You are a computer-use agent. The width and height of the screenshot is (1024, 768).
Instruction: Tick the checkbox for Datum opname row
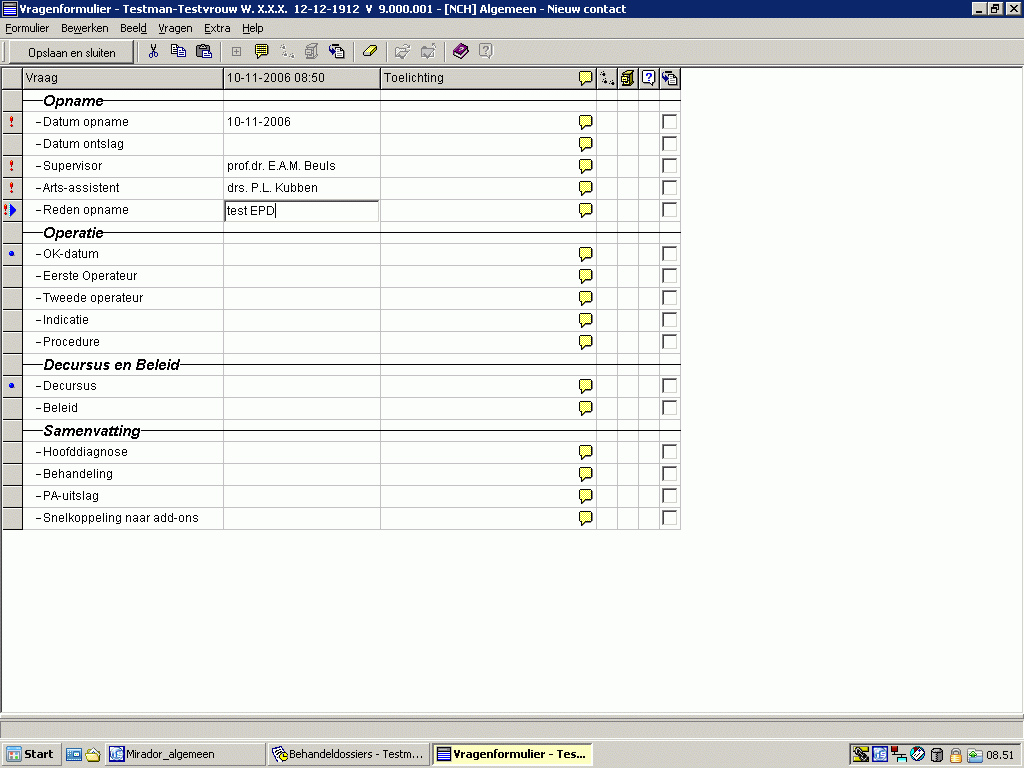669,122
